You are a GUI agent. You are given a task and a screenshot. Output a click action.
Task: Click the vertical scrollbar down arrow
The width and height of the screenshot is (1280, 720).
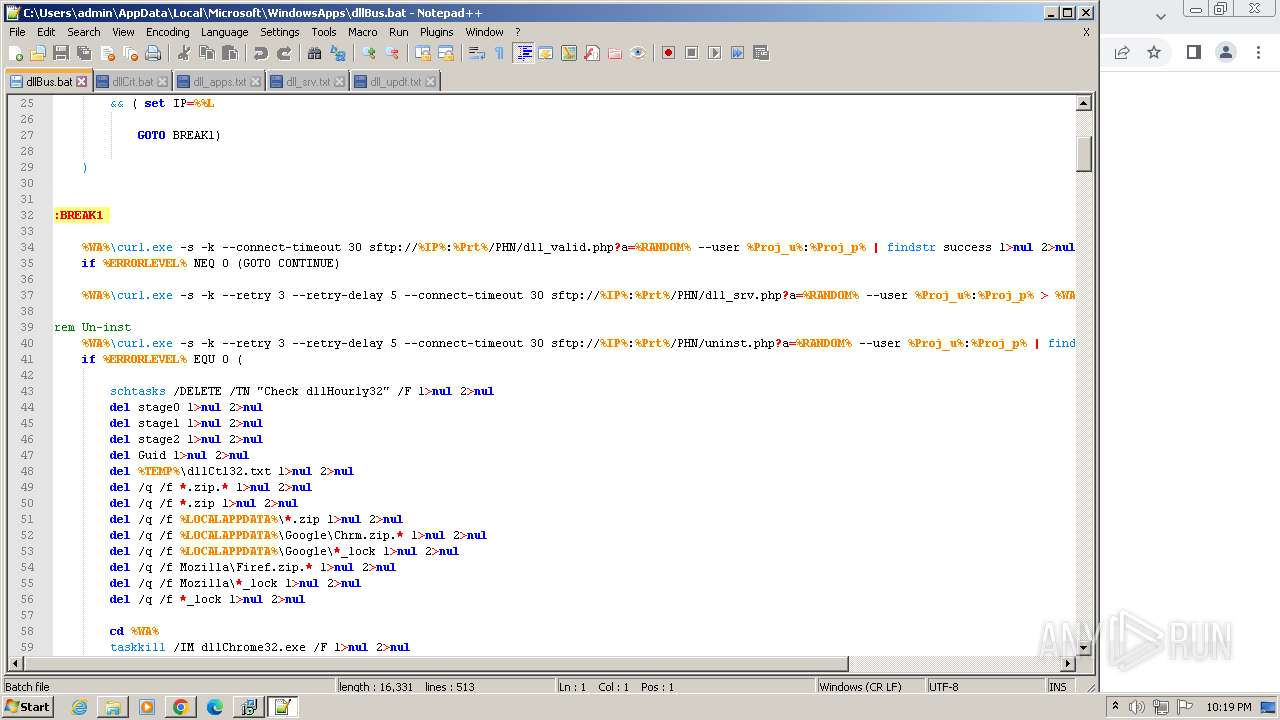tap(1084, 648)
